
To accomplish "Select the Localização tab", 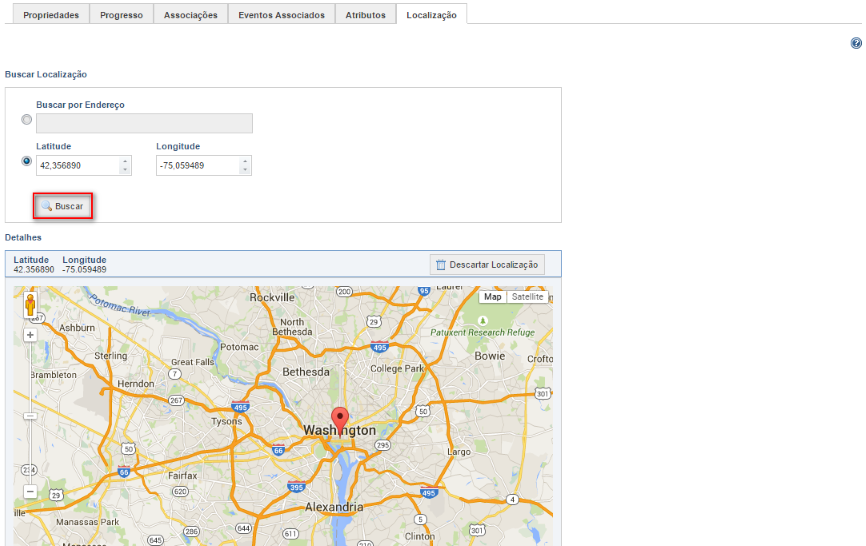I will coord(431,15).
